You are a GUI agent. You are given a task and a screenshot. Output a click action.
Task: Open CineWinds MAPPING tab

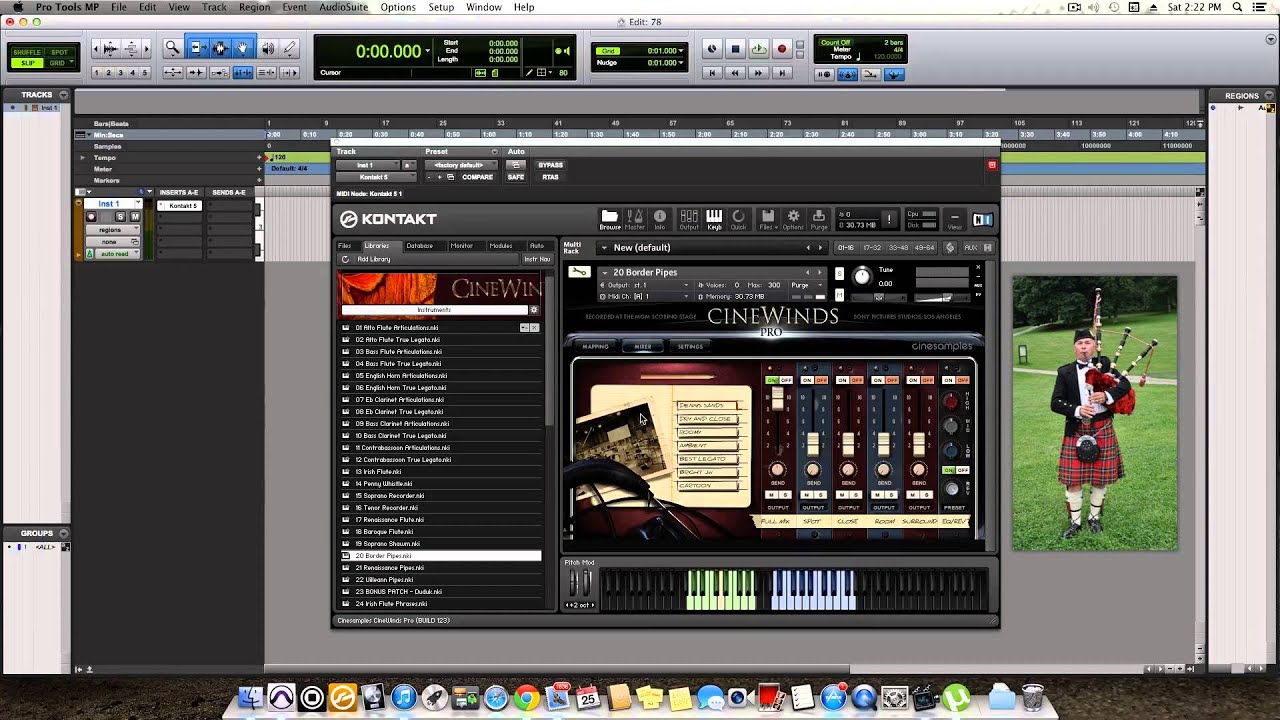(x=596, y=346)
